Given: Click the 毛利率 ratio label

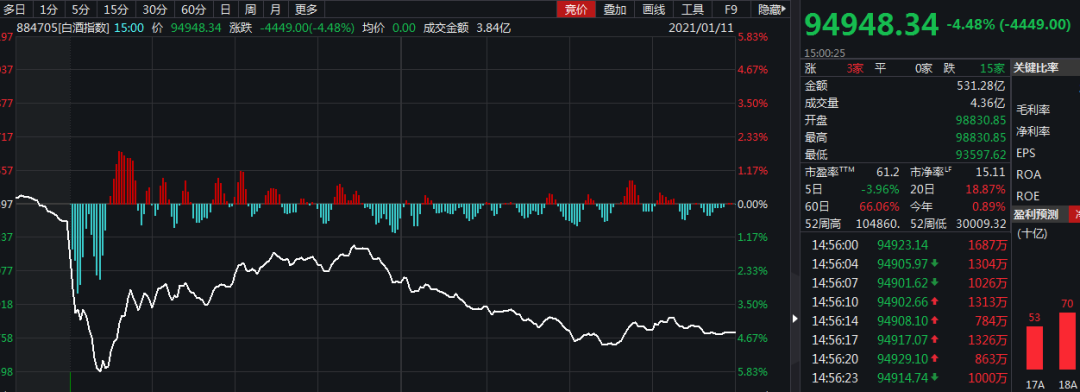Looking at the screenshot, I should 1033,110.
